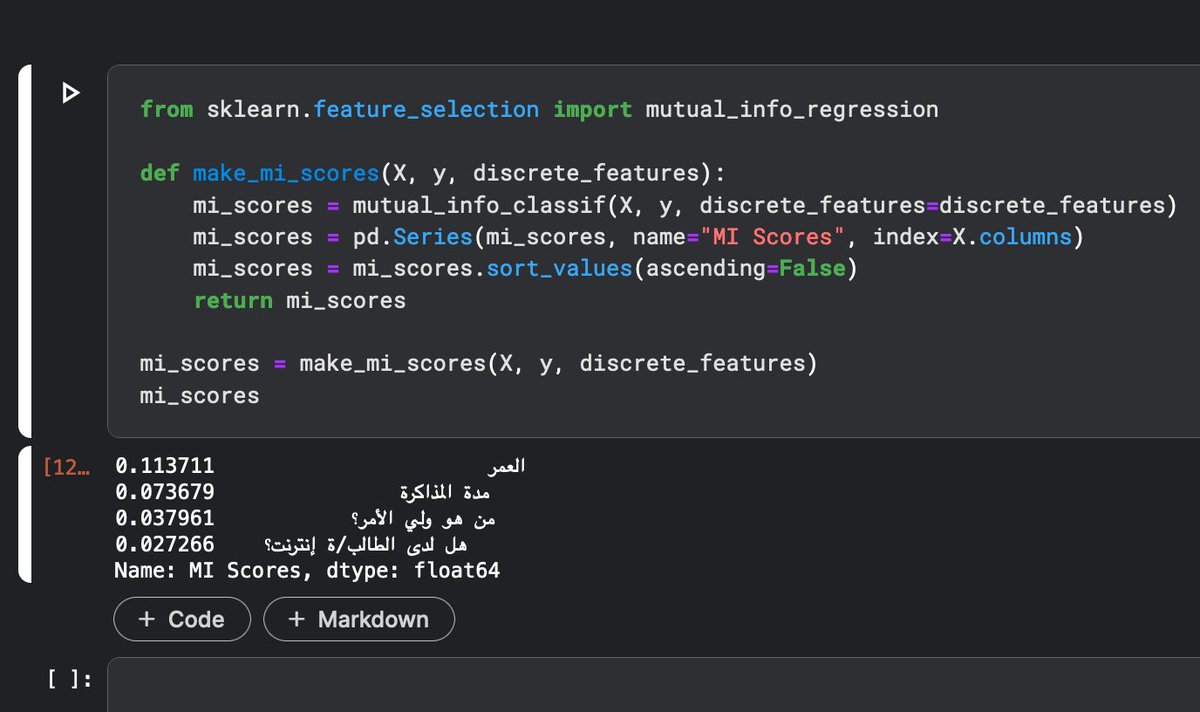This screenshot has width=1200, height=712.
Task: Click the output value 0.113711
Action: point(164,466)
